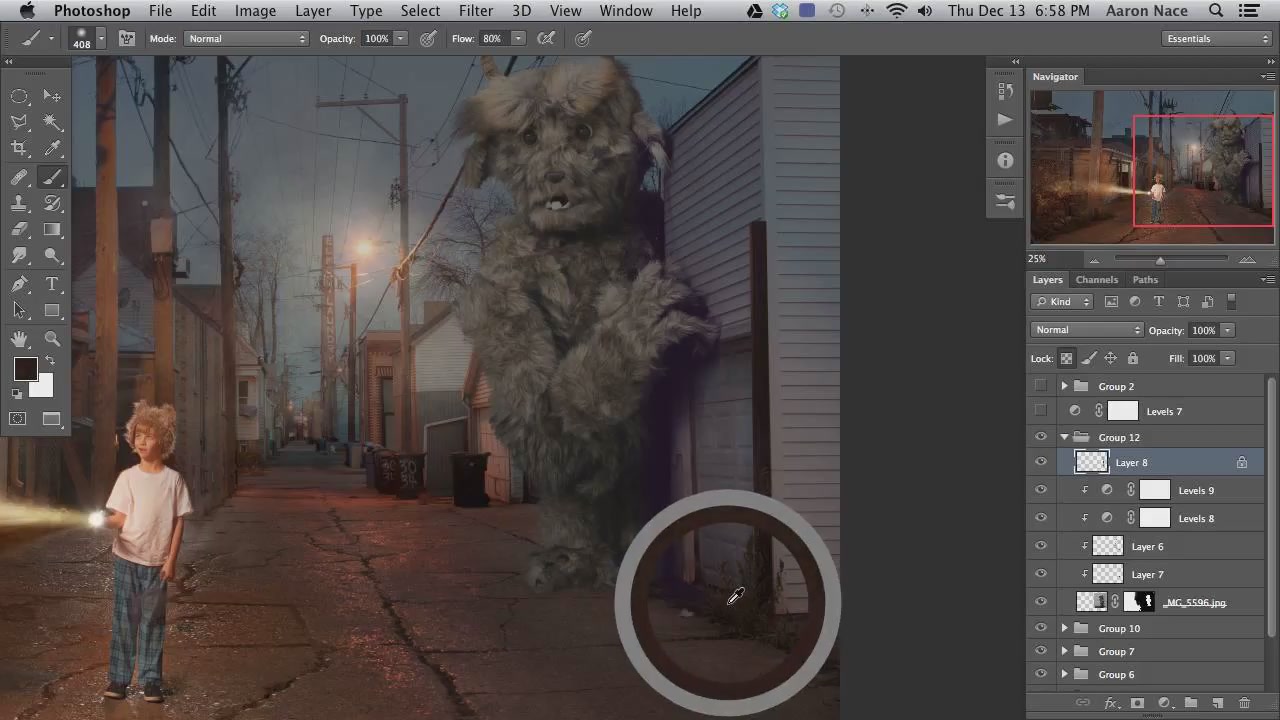1280x720 pixels.
Task: Switch to the Channels tab
Action: tap(1096, 280)
